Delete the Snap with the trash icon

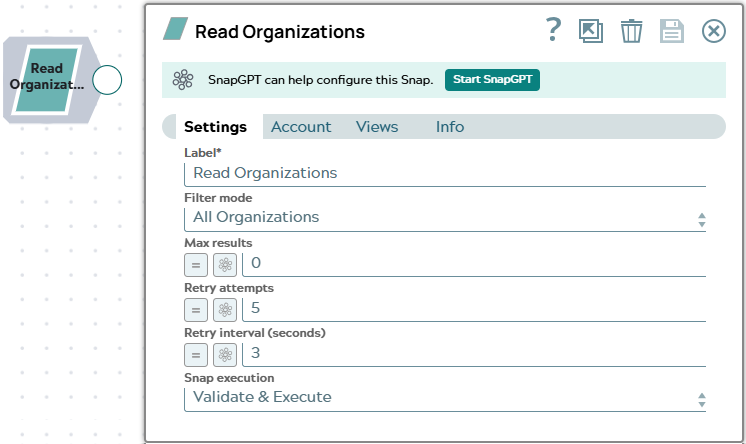click(x=631, y=31)
